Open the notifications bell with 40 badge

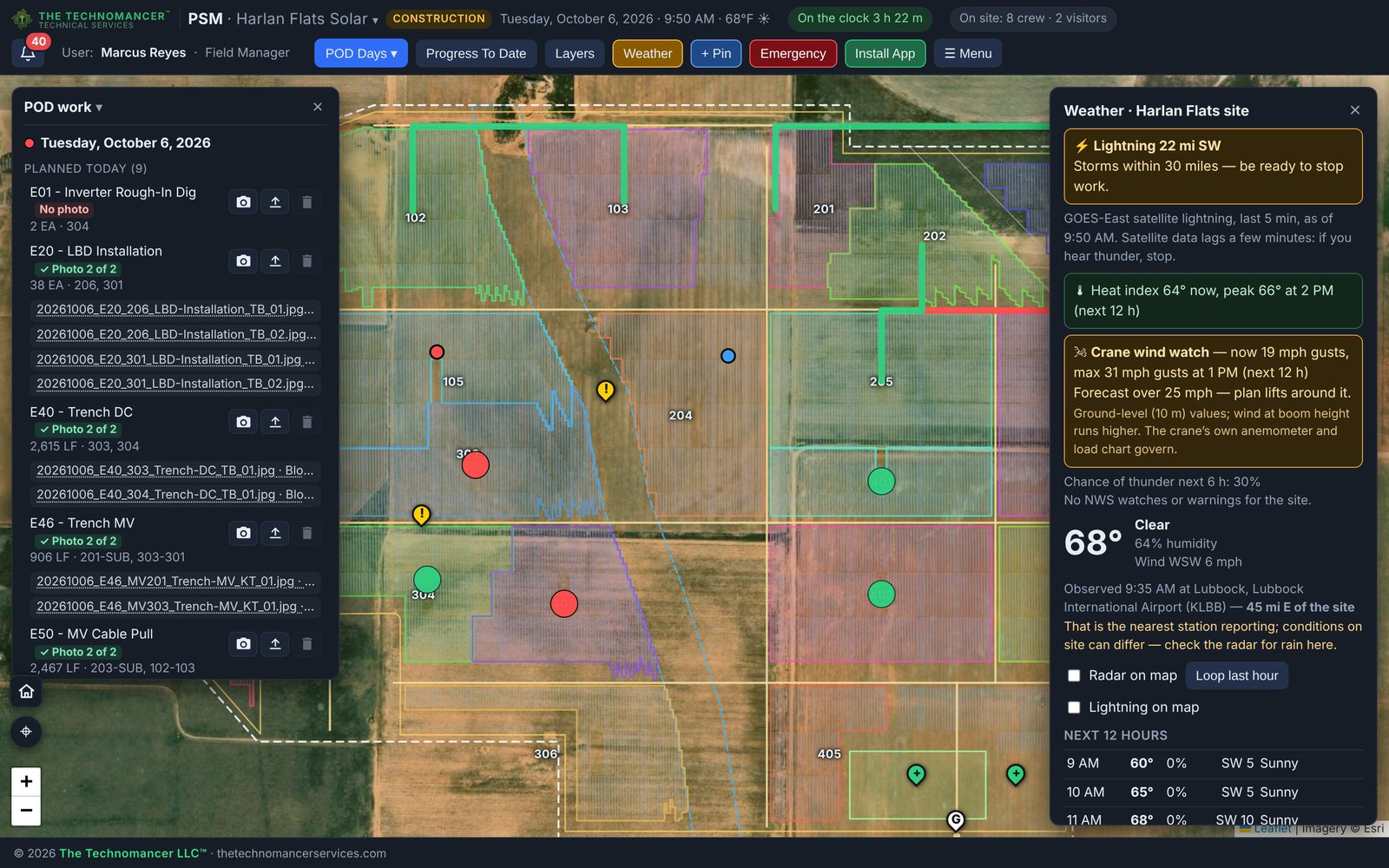[28, 53]
